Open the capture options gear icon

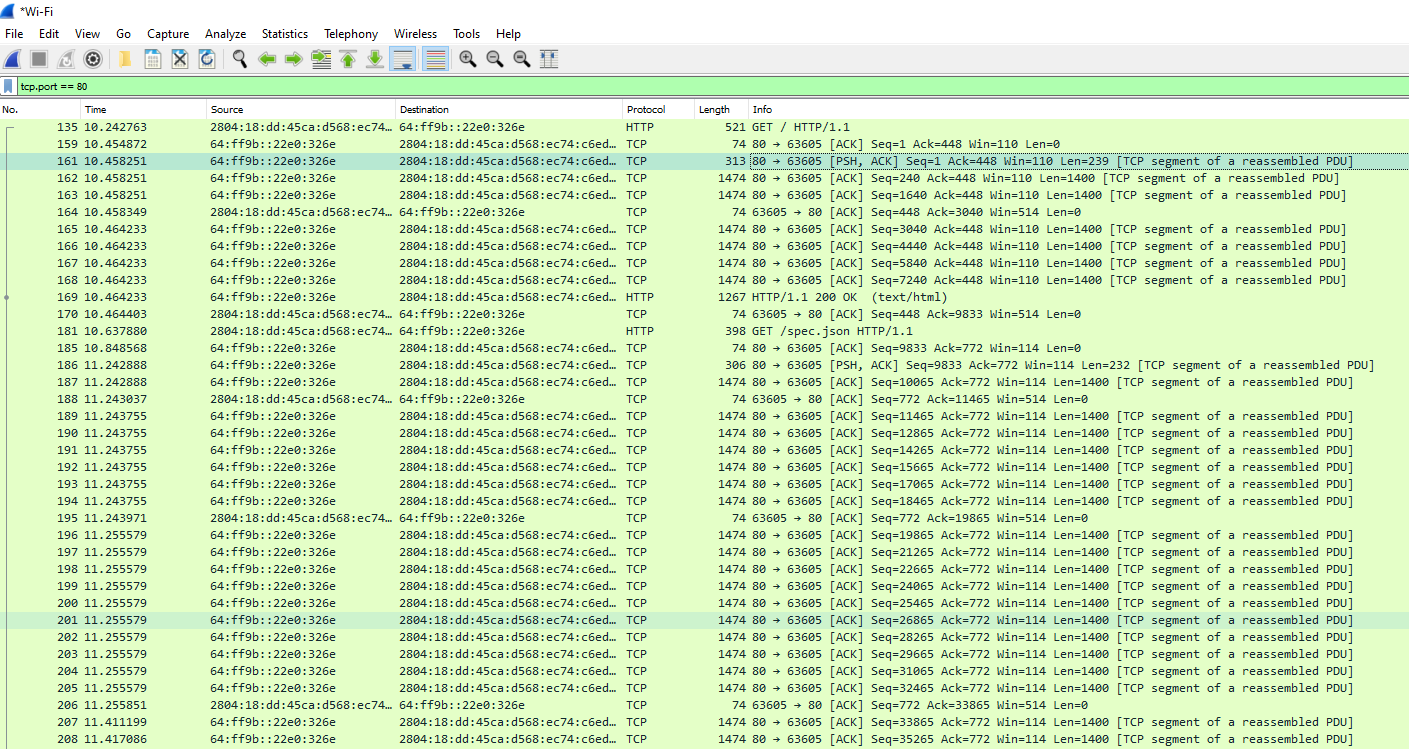click(92, 58)
